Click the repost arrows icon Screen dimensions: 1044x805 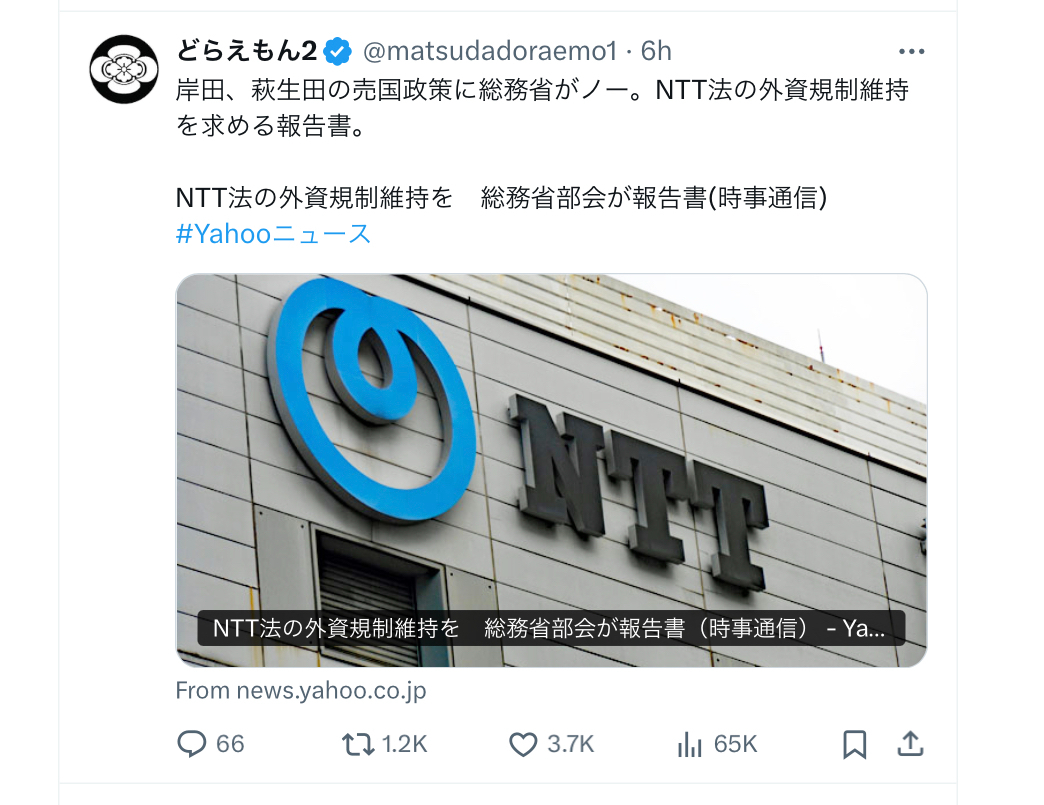tap(358, 744)
